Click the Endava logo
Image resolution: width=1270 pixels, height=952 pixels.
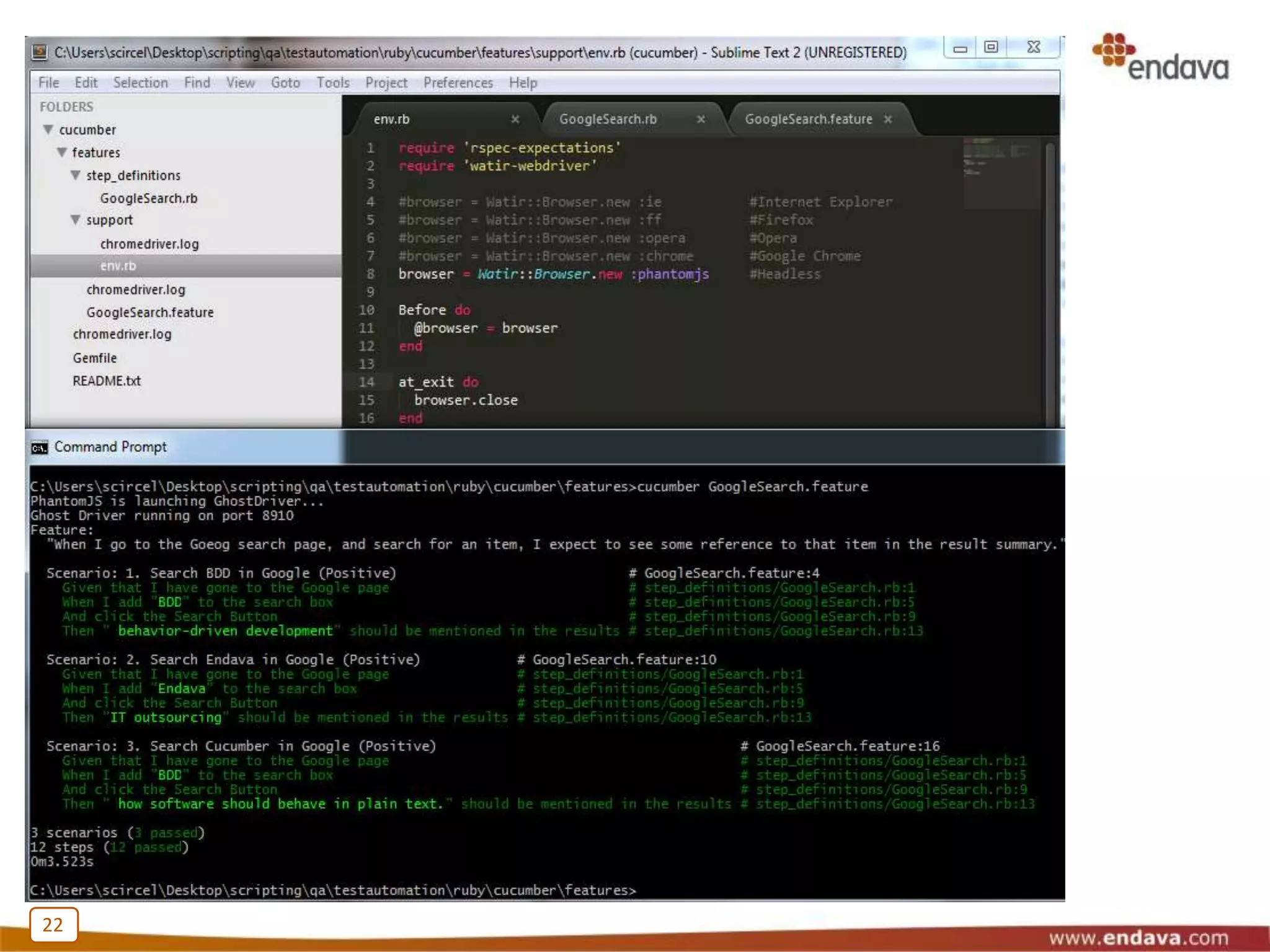(x=1160, y=58)
